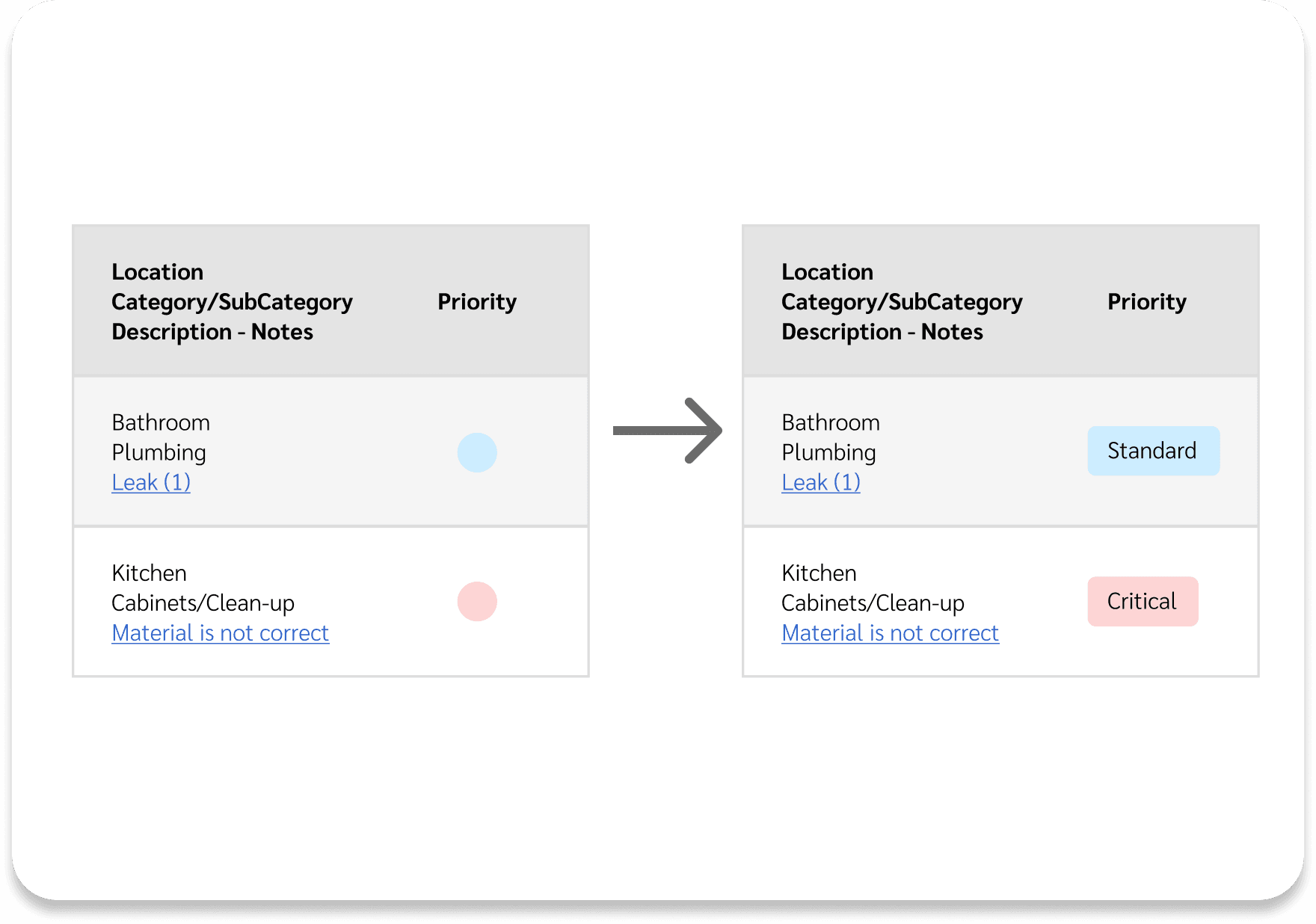Select the Standard priority badge
The width and height of the screenshot is (1316, 924).
click(x=1153, y=451)
